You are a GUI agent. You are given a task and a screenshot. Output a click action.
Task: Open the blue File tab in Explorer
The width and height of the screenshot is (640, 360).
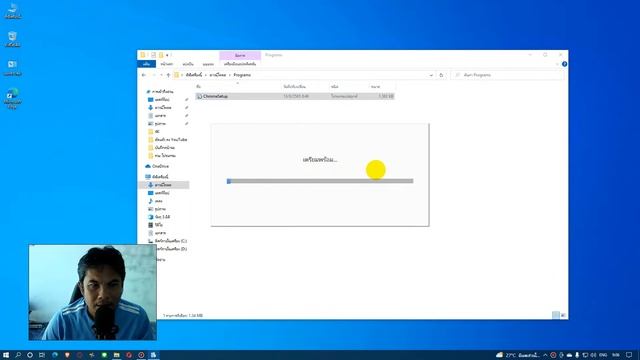(146, 64)
